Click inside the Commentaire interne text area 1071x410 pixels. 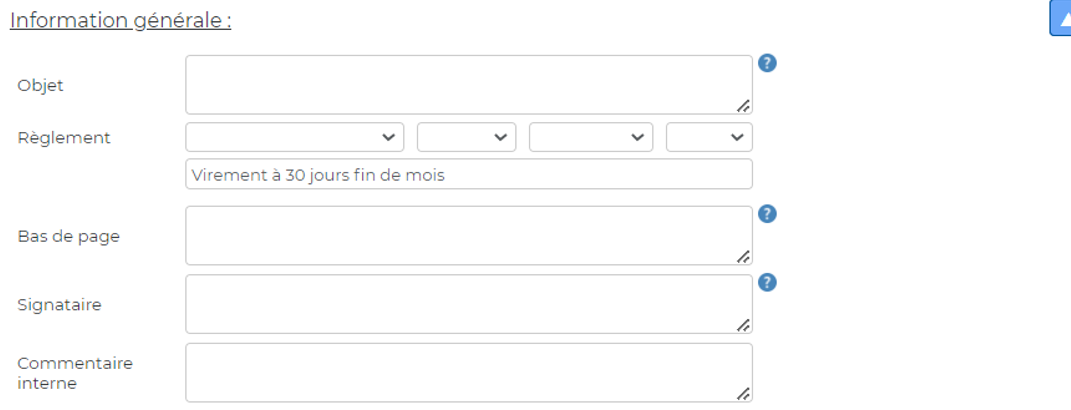[469, 372]
